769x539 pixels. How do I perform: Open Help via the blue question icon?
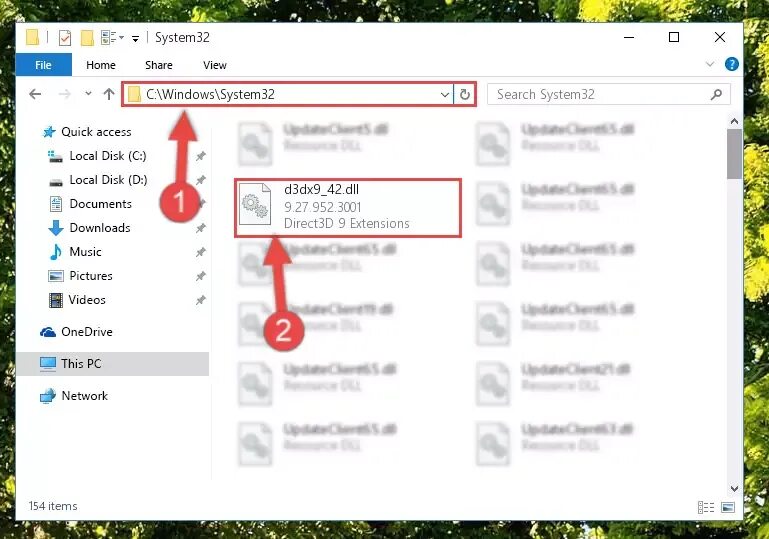(x=731, y=64)
